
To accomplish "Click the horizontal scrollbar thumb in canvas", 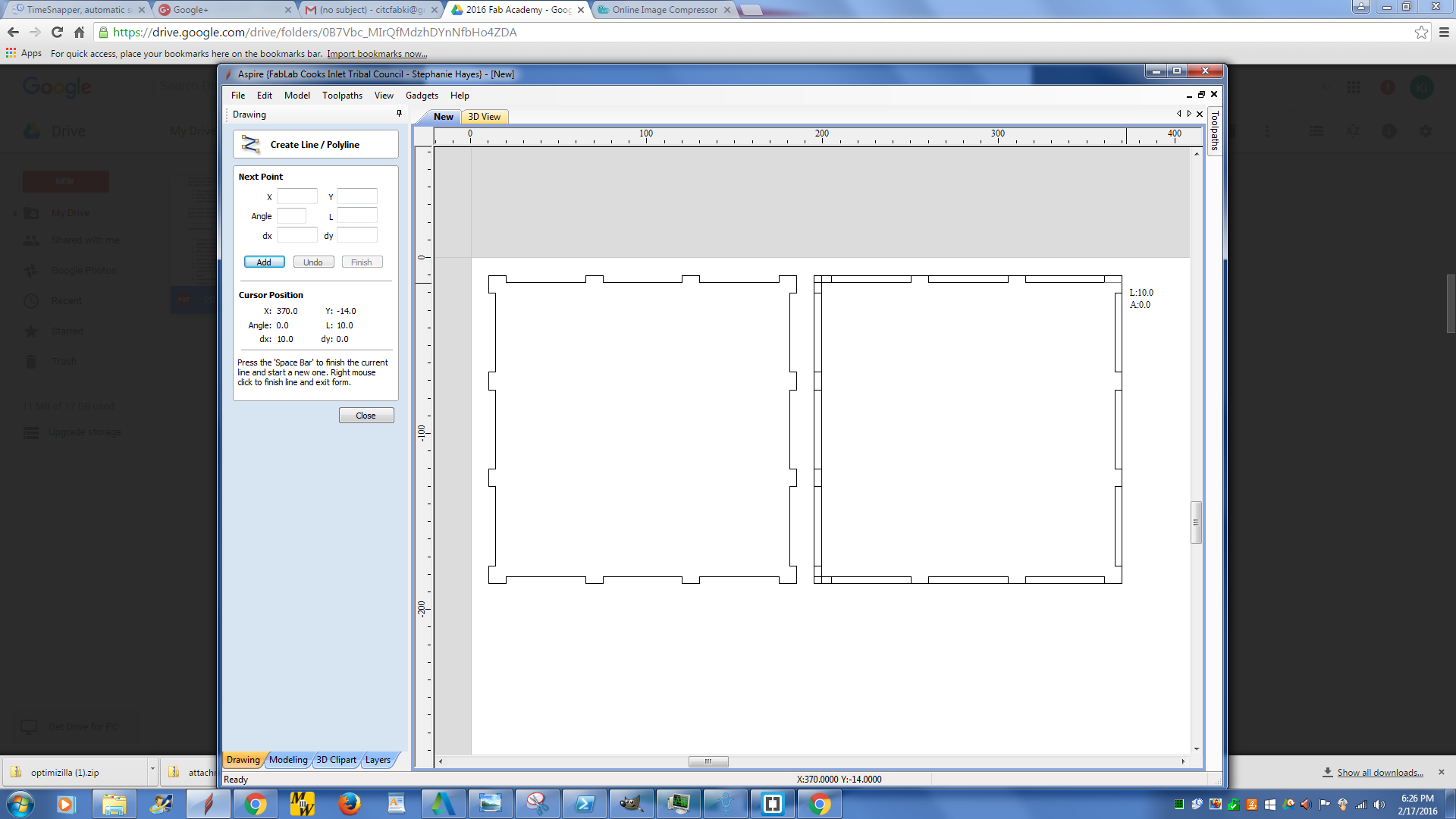I will click(708, 761).
